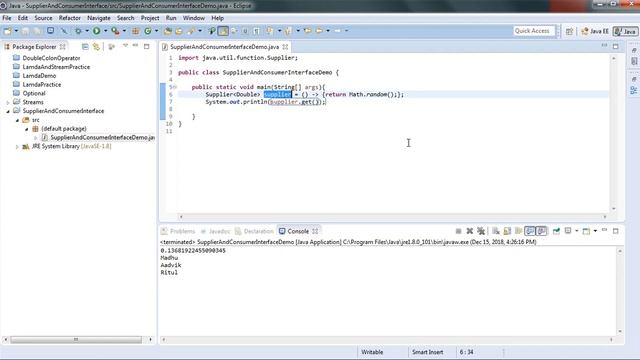Minimize the Package Explorer view
Image resolution: width=640 pixels, height=360 pixels.
(136, 46)
